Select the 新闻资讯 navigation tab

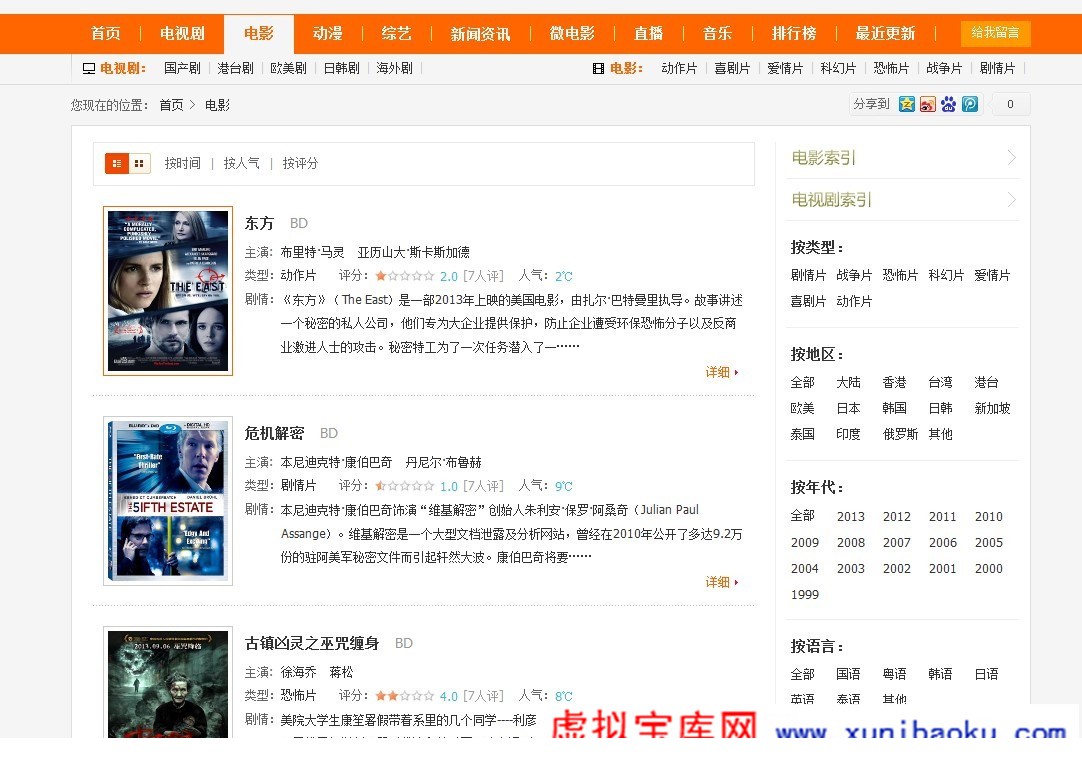480,33
